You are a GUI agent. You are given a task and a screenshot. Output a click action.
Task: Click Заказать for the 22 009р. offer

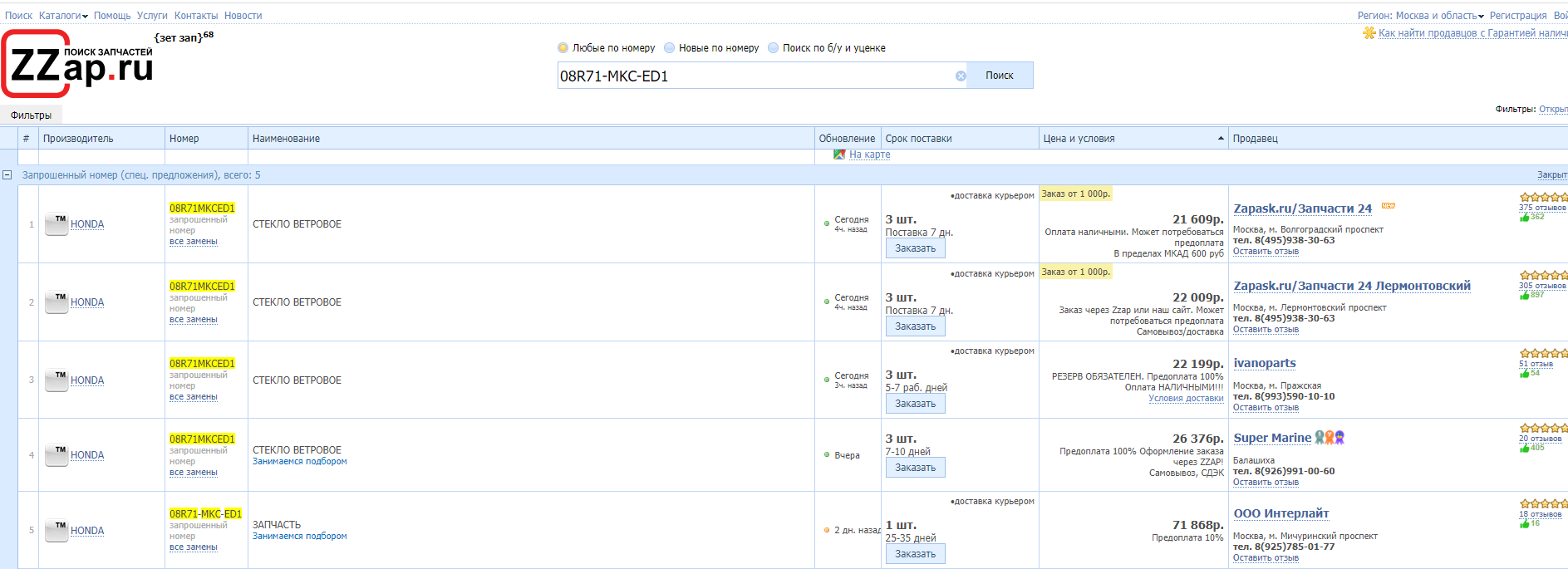tap(915, 326)
